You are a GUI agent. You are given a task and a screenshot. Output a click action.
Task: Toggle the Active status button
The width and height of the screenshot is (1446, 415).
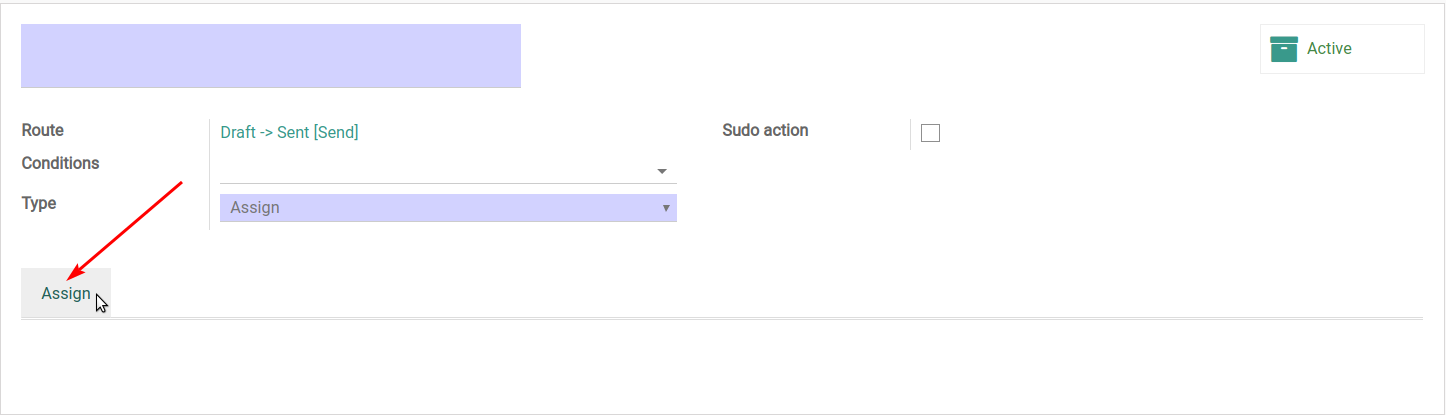pos(1342,49)
